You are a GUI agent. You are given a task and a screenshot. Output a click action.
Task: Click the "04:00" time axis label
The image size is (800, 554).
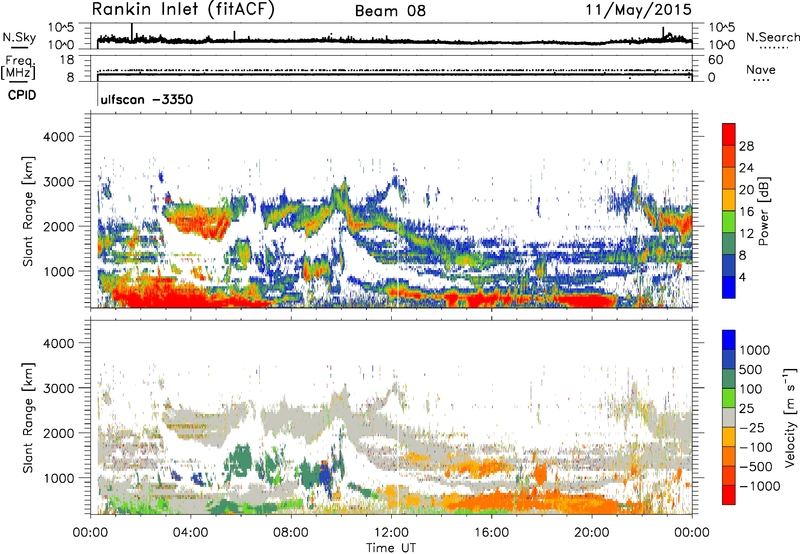(x=191, y=533)
